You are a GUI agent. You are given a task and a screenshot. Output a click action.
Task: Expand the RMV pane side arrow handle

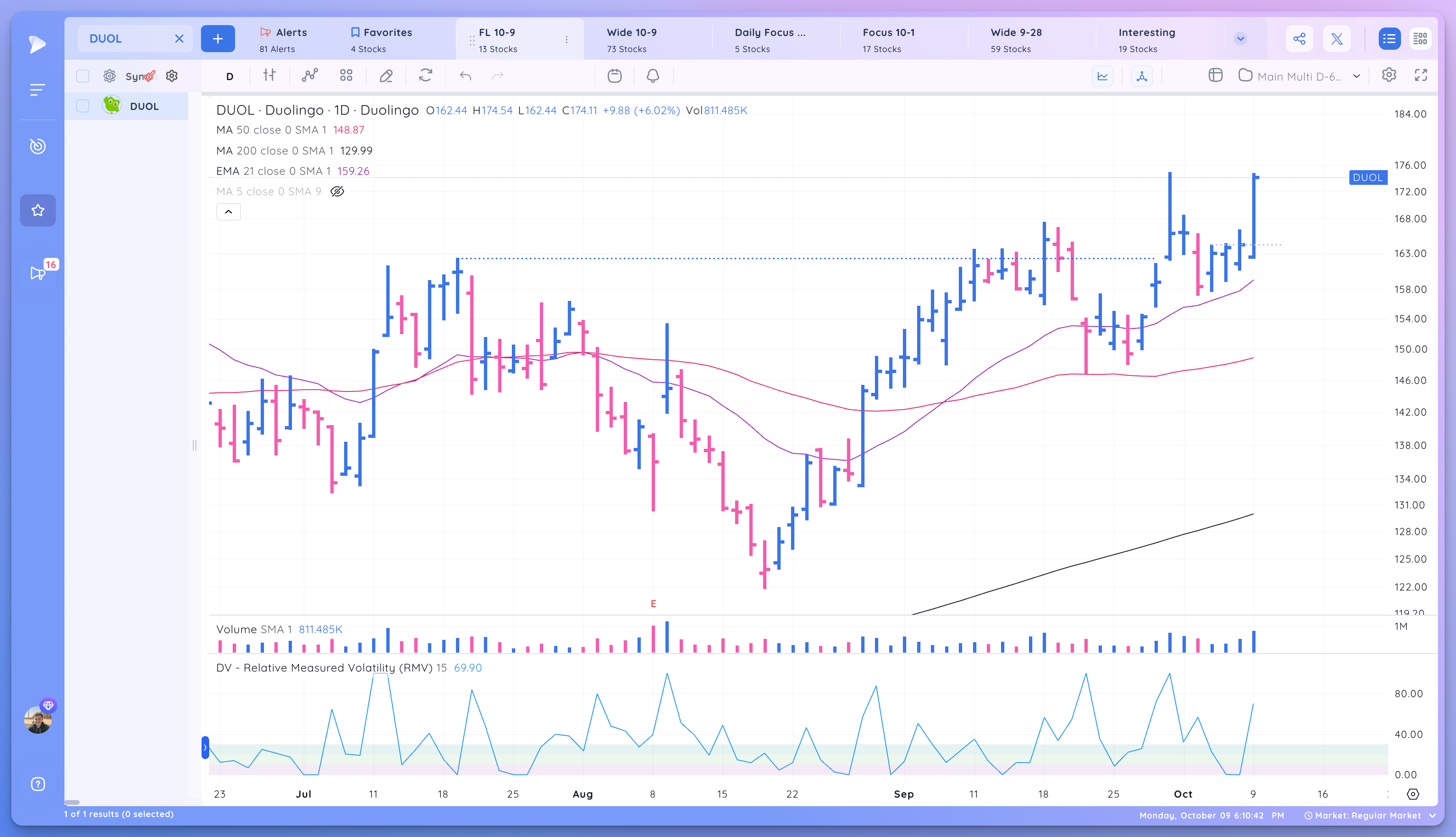point(205,747)
